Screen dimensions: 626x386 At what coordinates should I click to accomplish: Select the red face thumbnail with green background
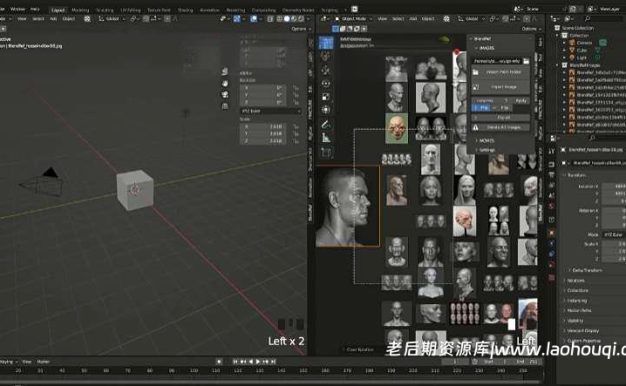tap(396, 128)
